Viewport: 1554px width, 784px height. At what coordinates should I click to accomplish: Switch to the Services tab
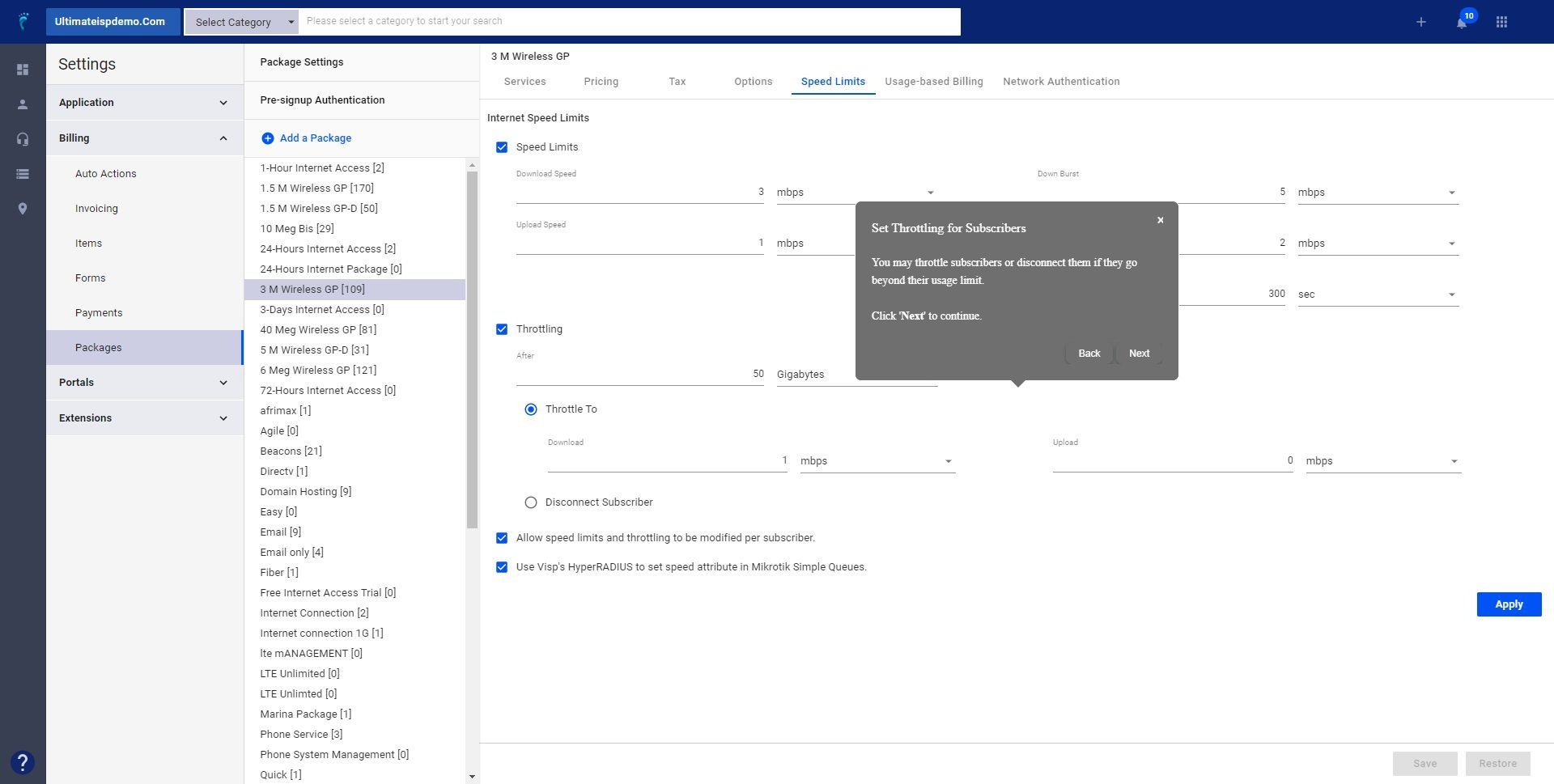pos(524,82)
